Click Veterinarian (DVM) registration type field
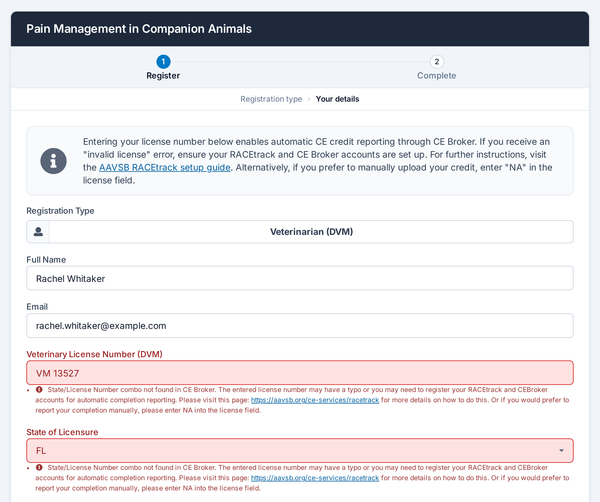 (x=300, y=232)
